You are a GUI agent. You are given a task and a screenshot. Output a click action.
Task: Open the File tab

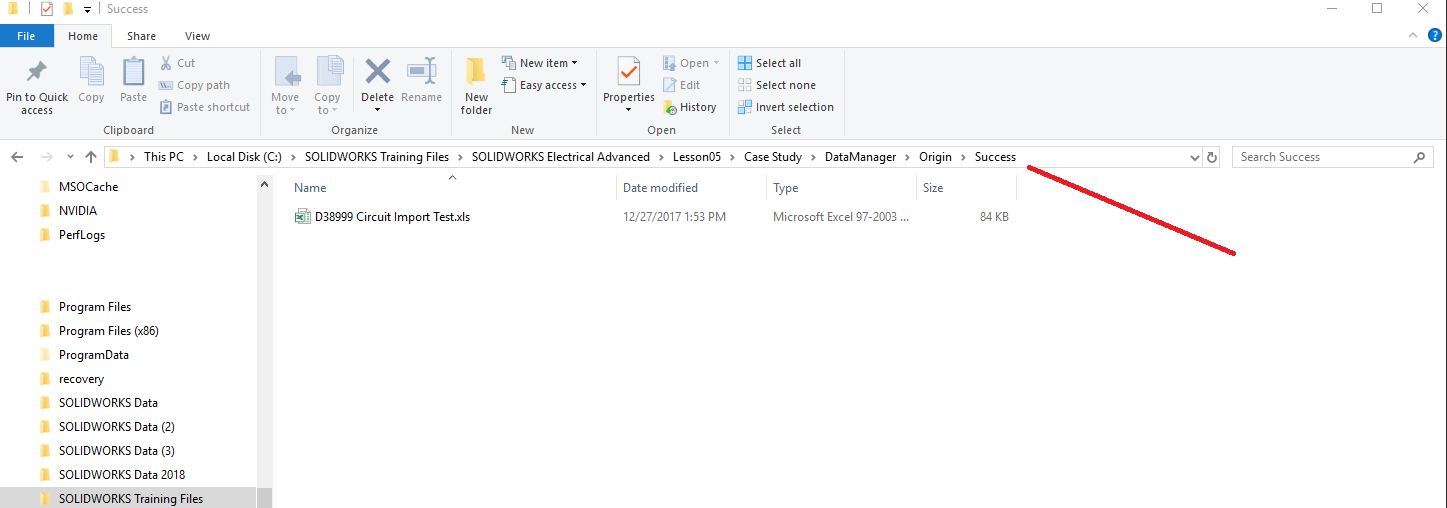tap(27, 36)
